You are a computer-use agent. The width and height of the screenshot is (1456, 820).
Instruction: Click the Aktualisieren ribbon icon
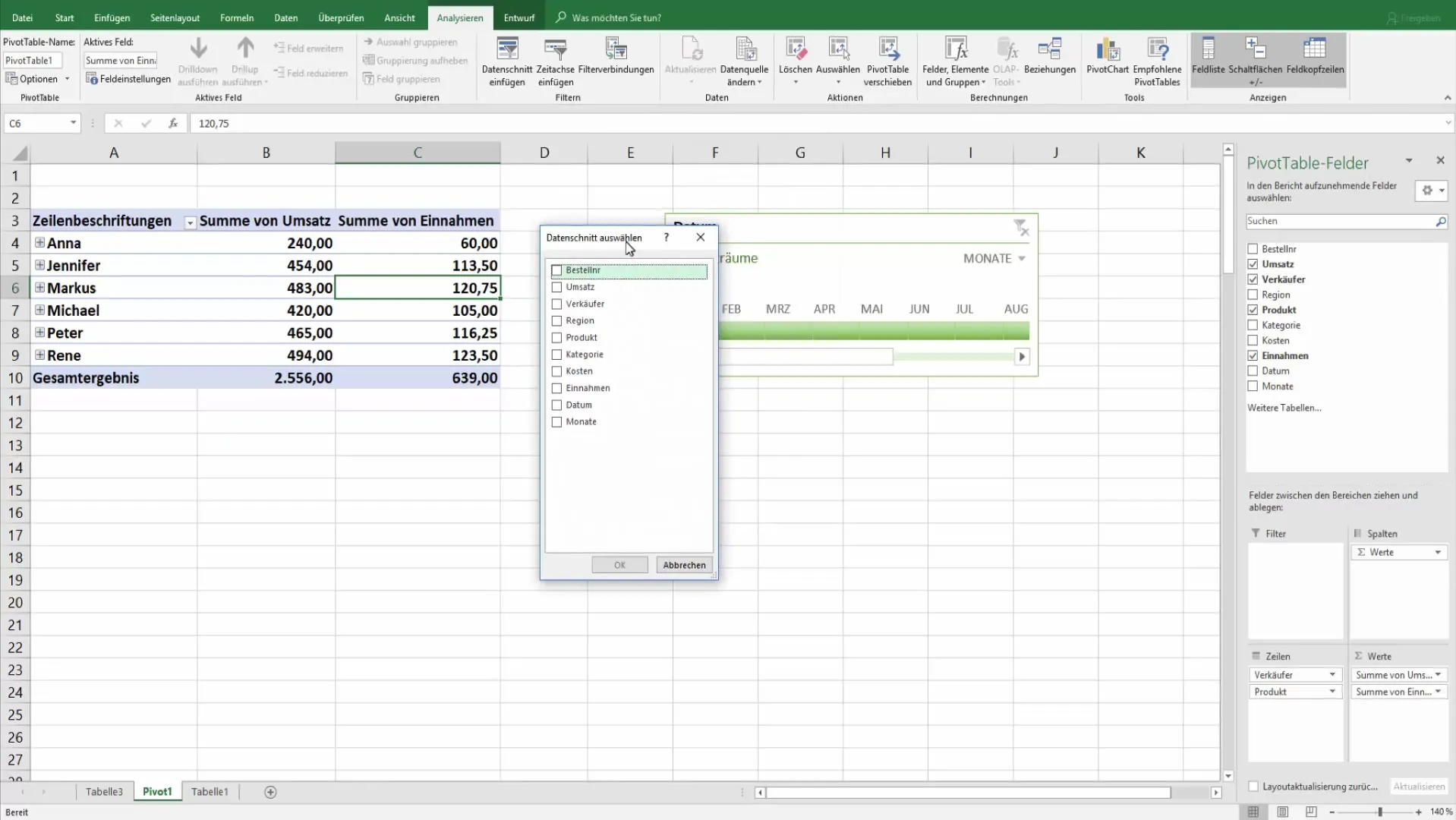[691, 50]
